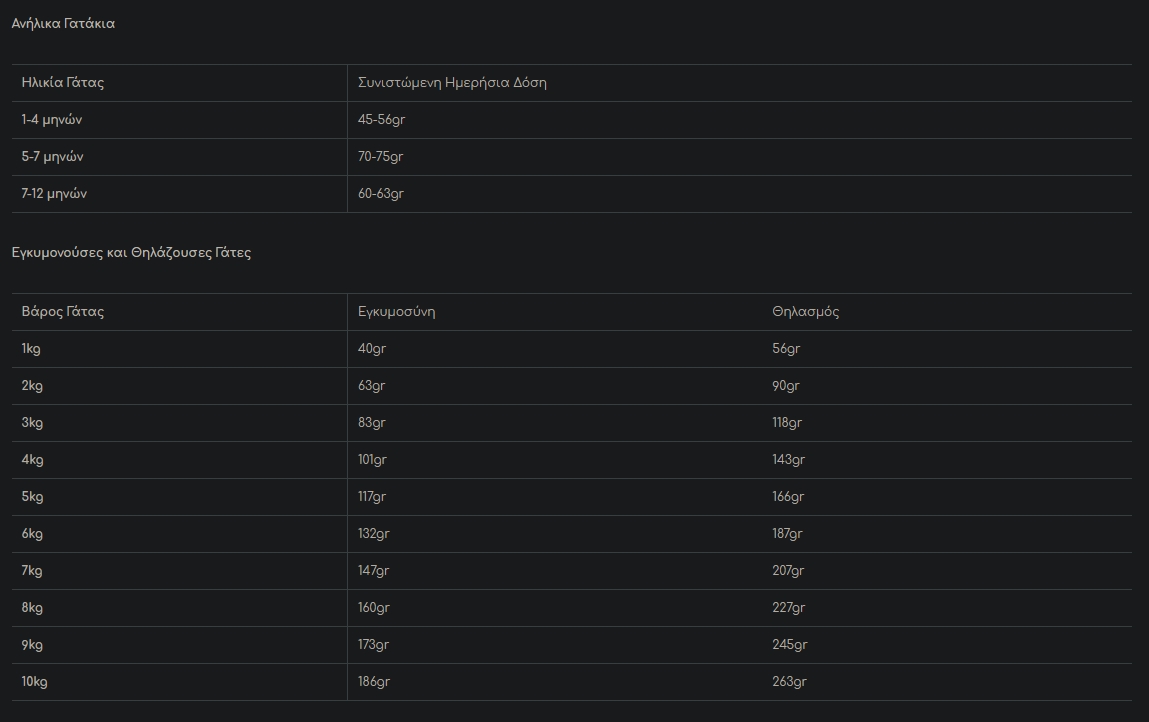Select the "1-4 μηνών" age cell
The image size is (1149, 722).
tap(52, 120)
